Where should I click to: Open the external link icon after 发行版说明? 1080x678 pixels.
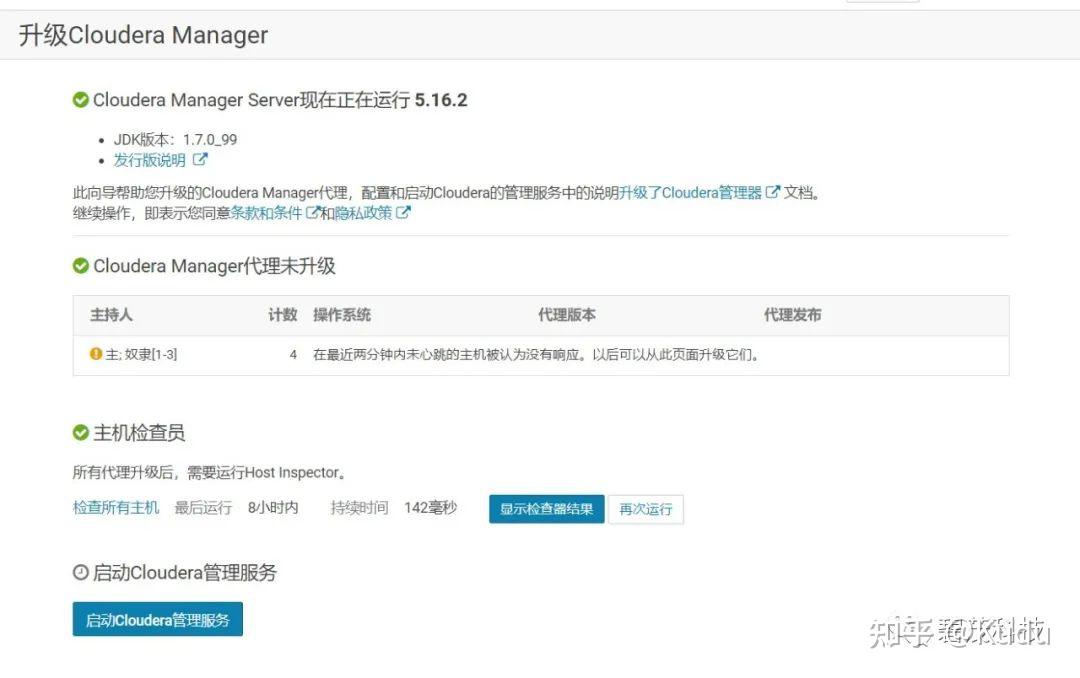point(197,159)
